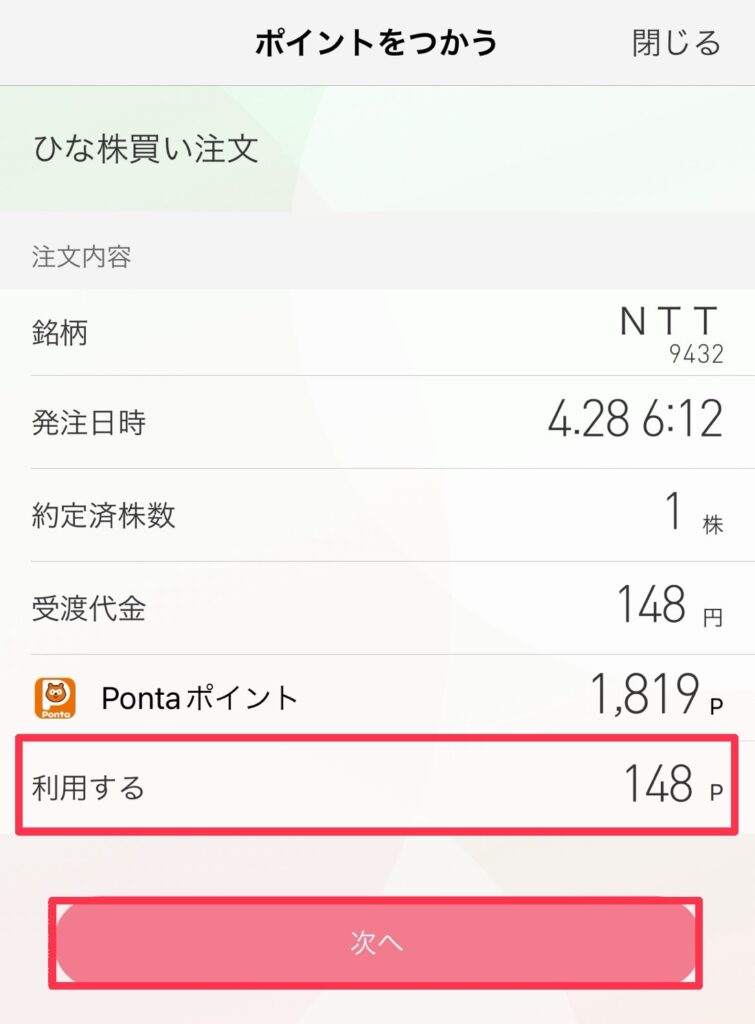Tap the stock code 9432
This screenshot has height=1024, width=755.
(696, 354)
